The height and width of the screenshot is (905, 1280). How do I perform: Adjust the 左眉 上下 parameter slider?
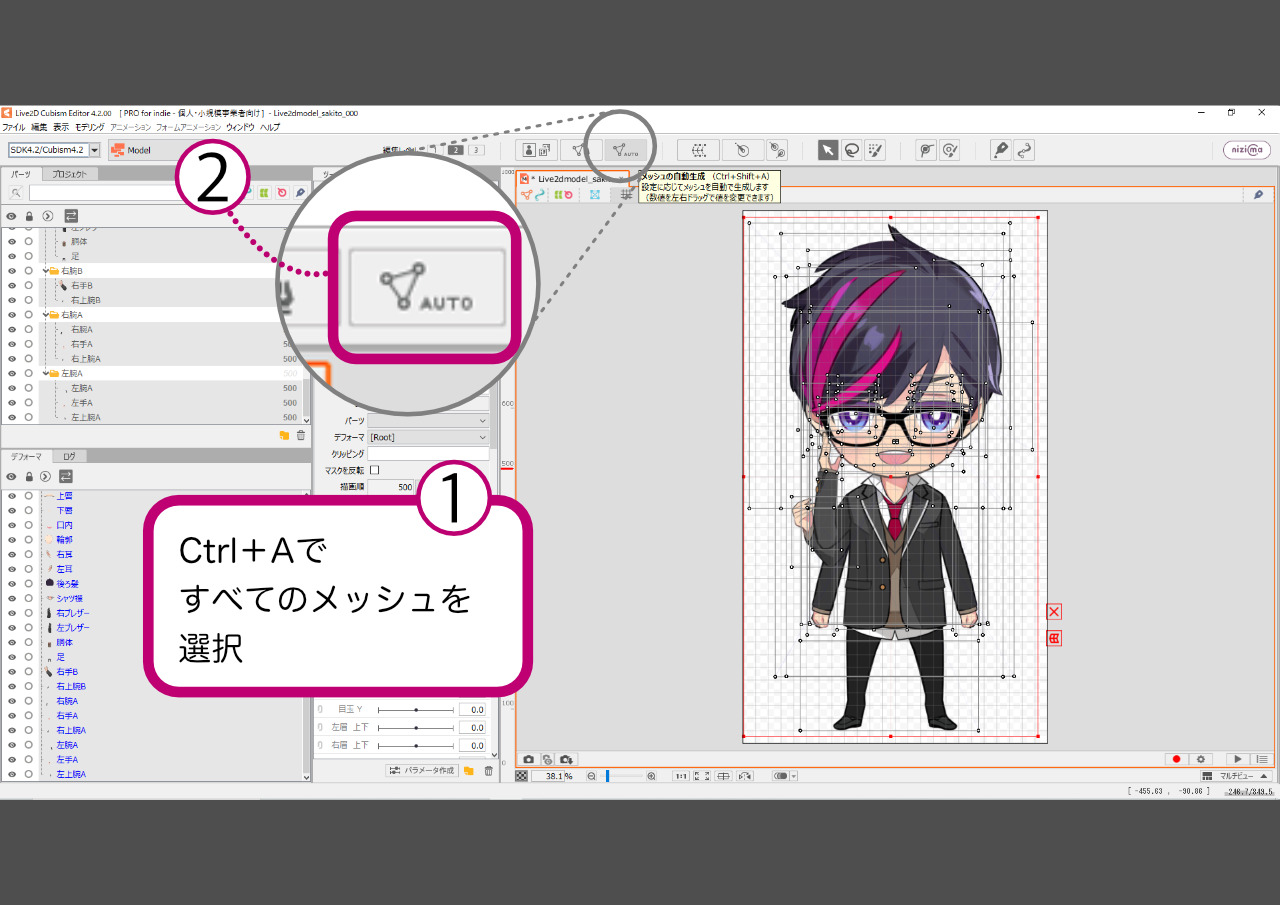416,727
